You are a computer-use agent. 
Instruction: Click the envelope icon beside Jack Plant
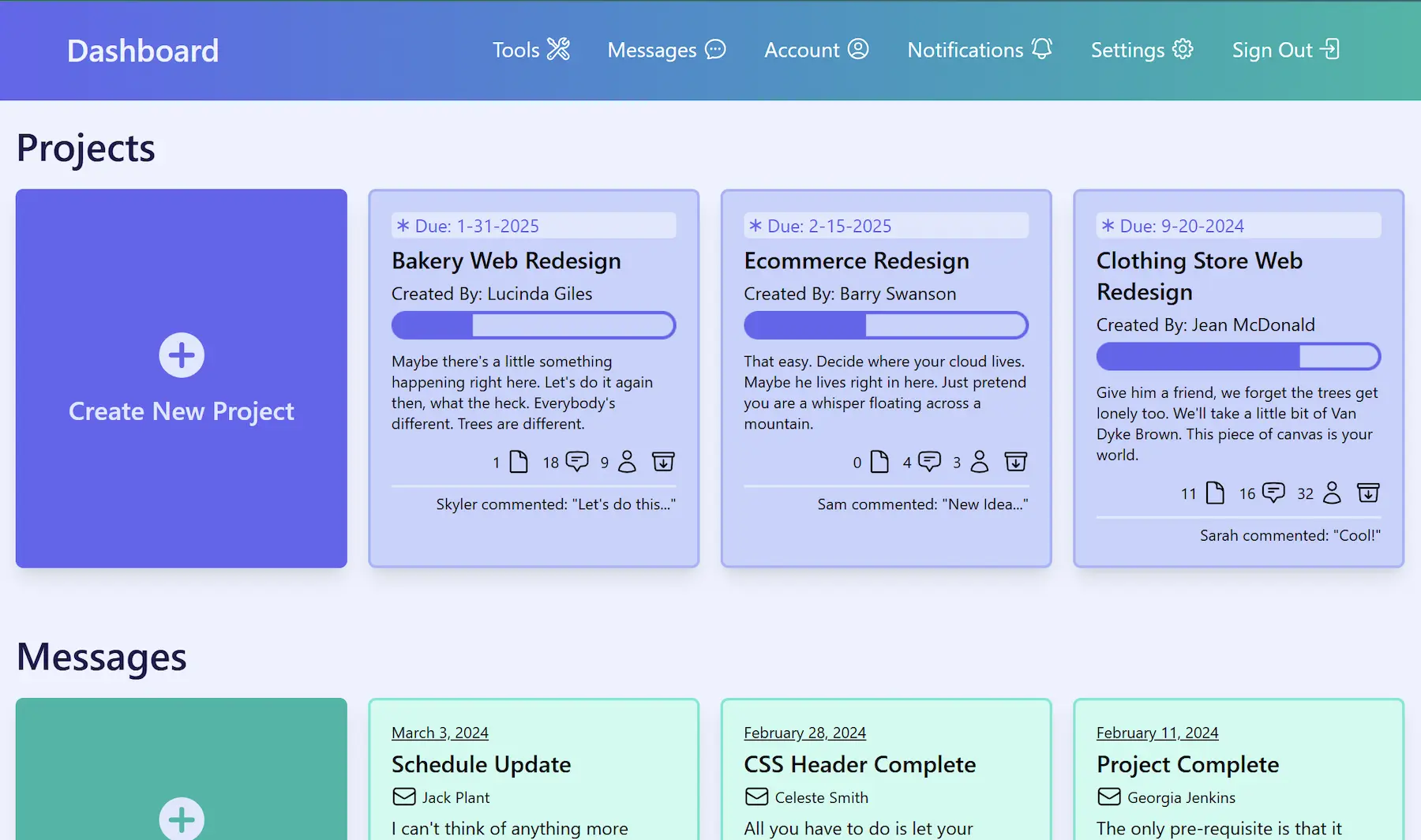tap(404, 797)
